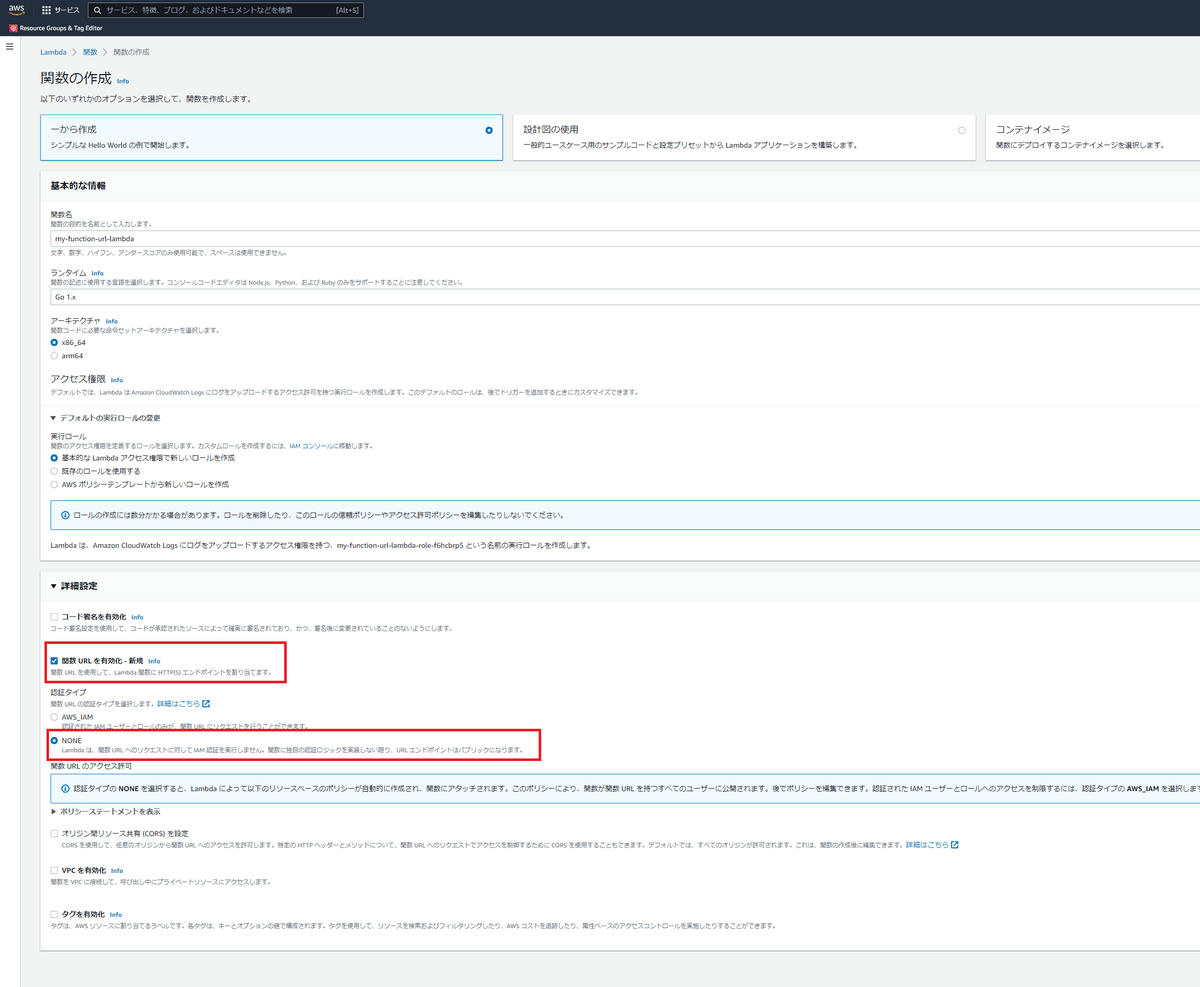Open the hamburger side navigation menu
The width and height of the screenshot is (1200, 987).
tap(10, 47)
